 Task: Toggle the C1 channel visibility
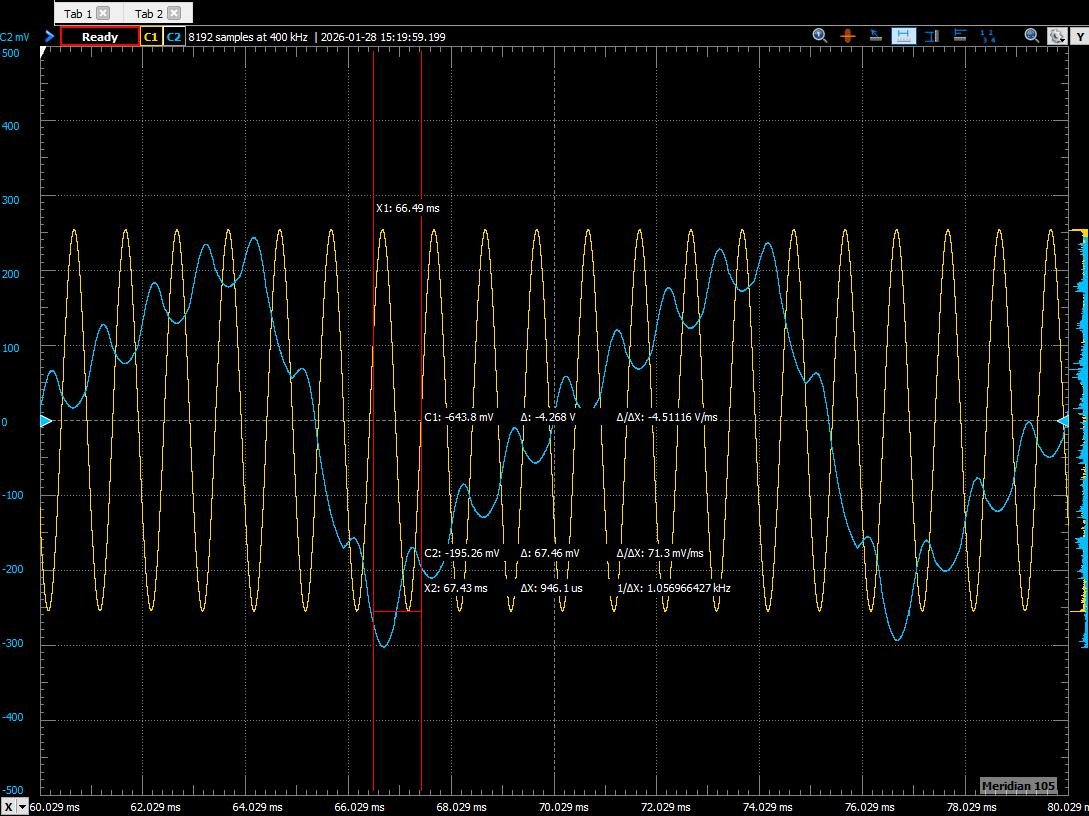pos(151,36)
